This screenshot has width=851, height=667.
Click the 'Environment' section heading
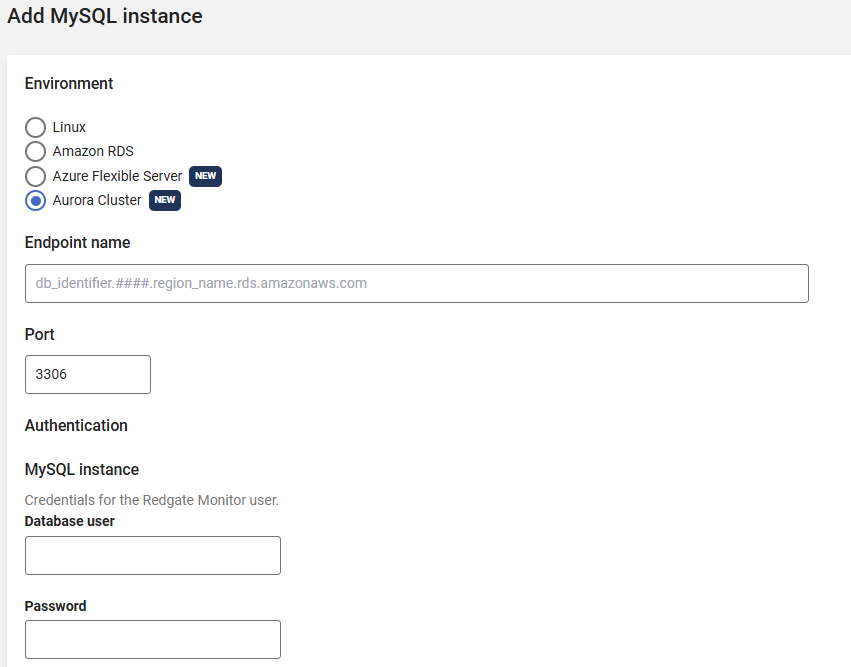point(69,83)
